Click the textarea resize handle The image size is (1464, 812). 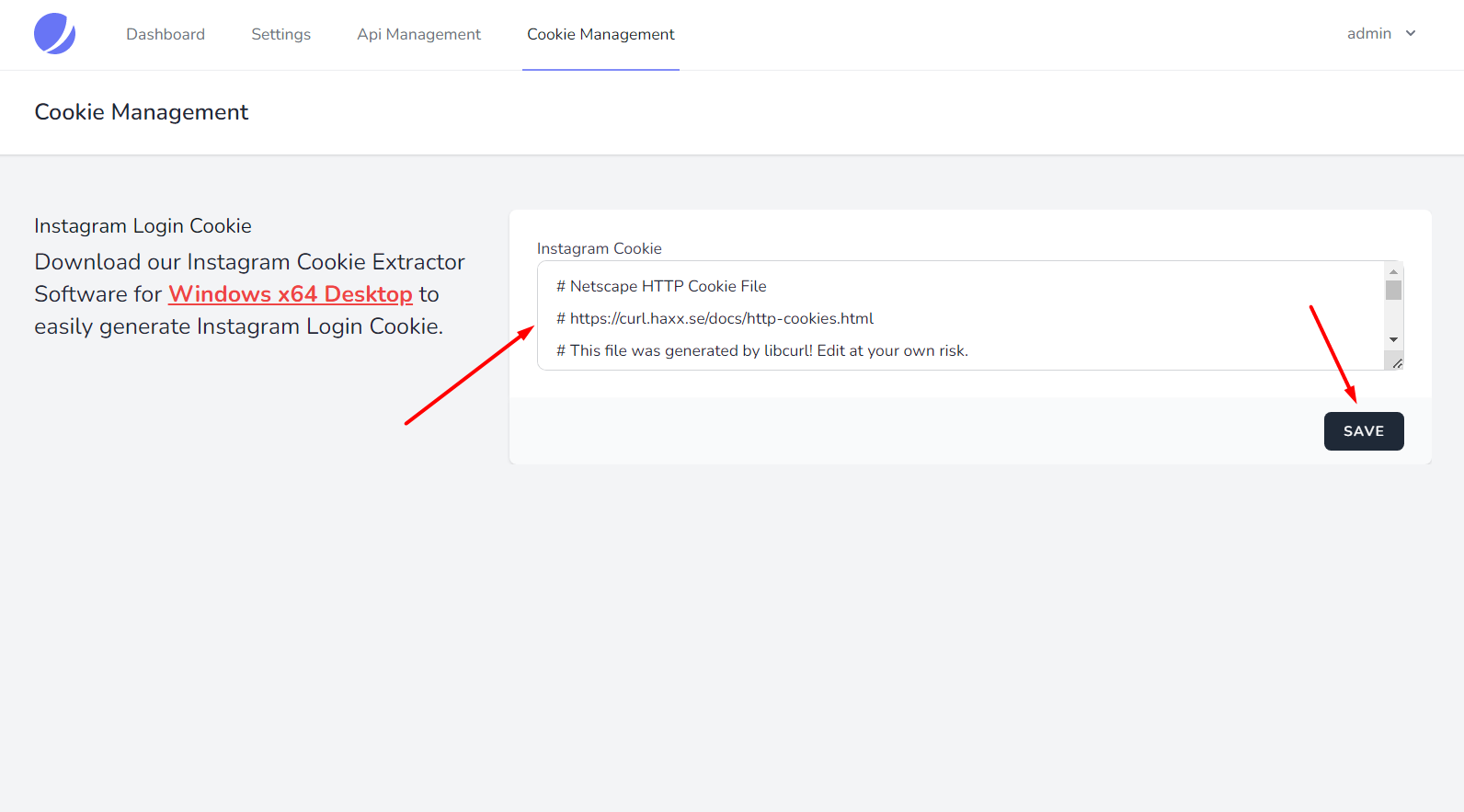tap(1396, 362)
